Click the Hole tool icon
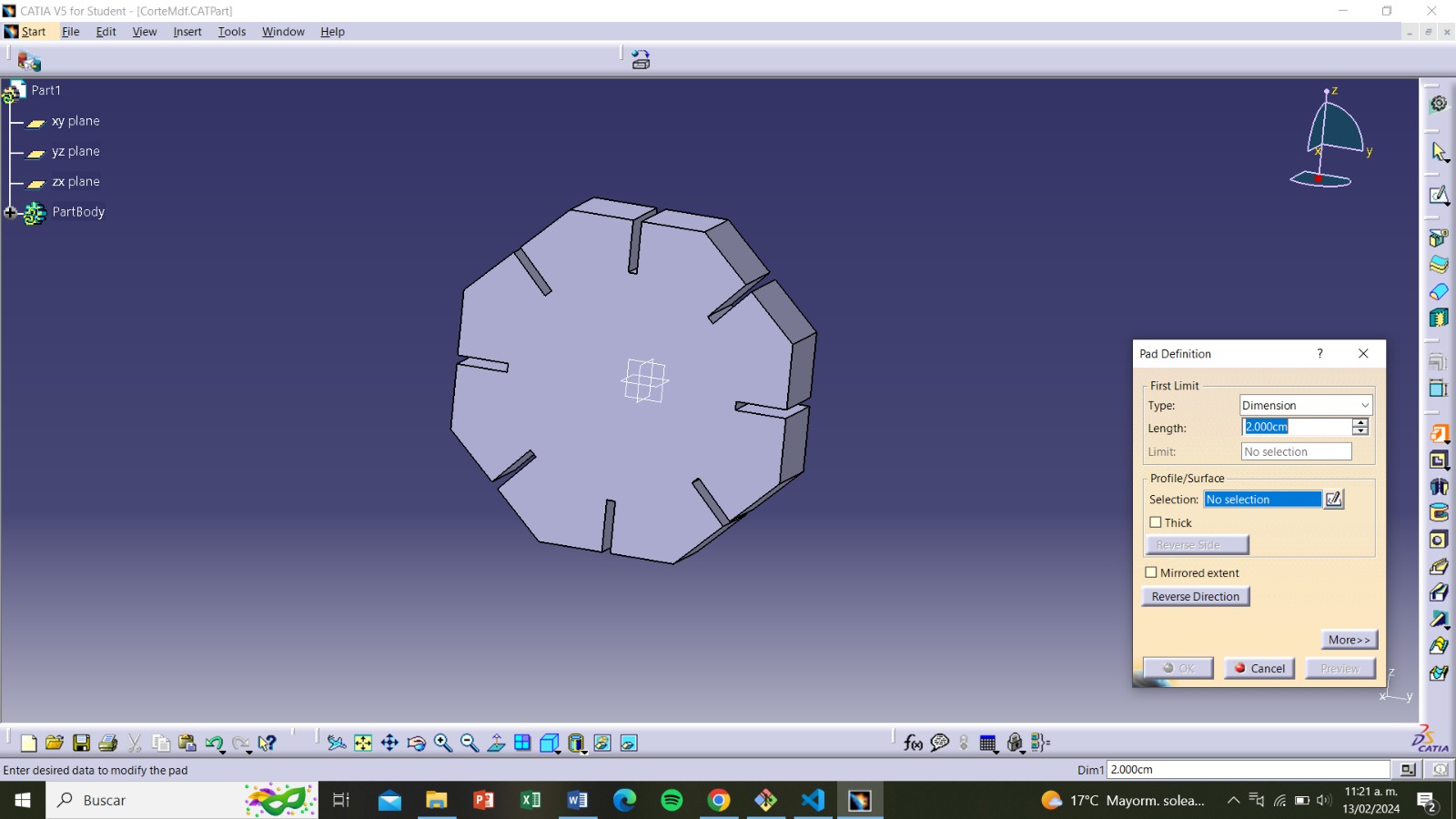Image resolution: width=1456 pixels, height=819 pixels. click(1439, 540)
